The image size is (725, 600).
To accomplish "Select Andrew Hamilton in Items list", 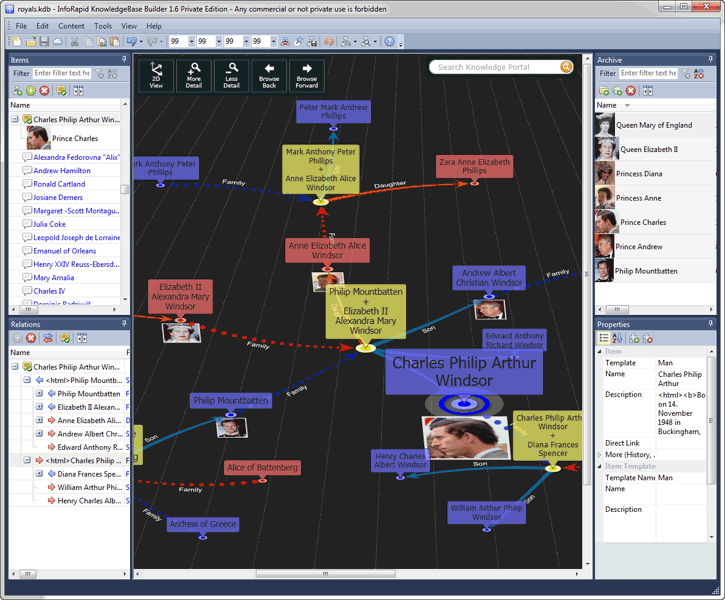I will [x=62, y=171].
